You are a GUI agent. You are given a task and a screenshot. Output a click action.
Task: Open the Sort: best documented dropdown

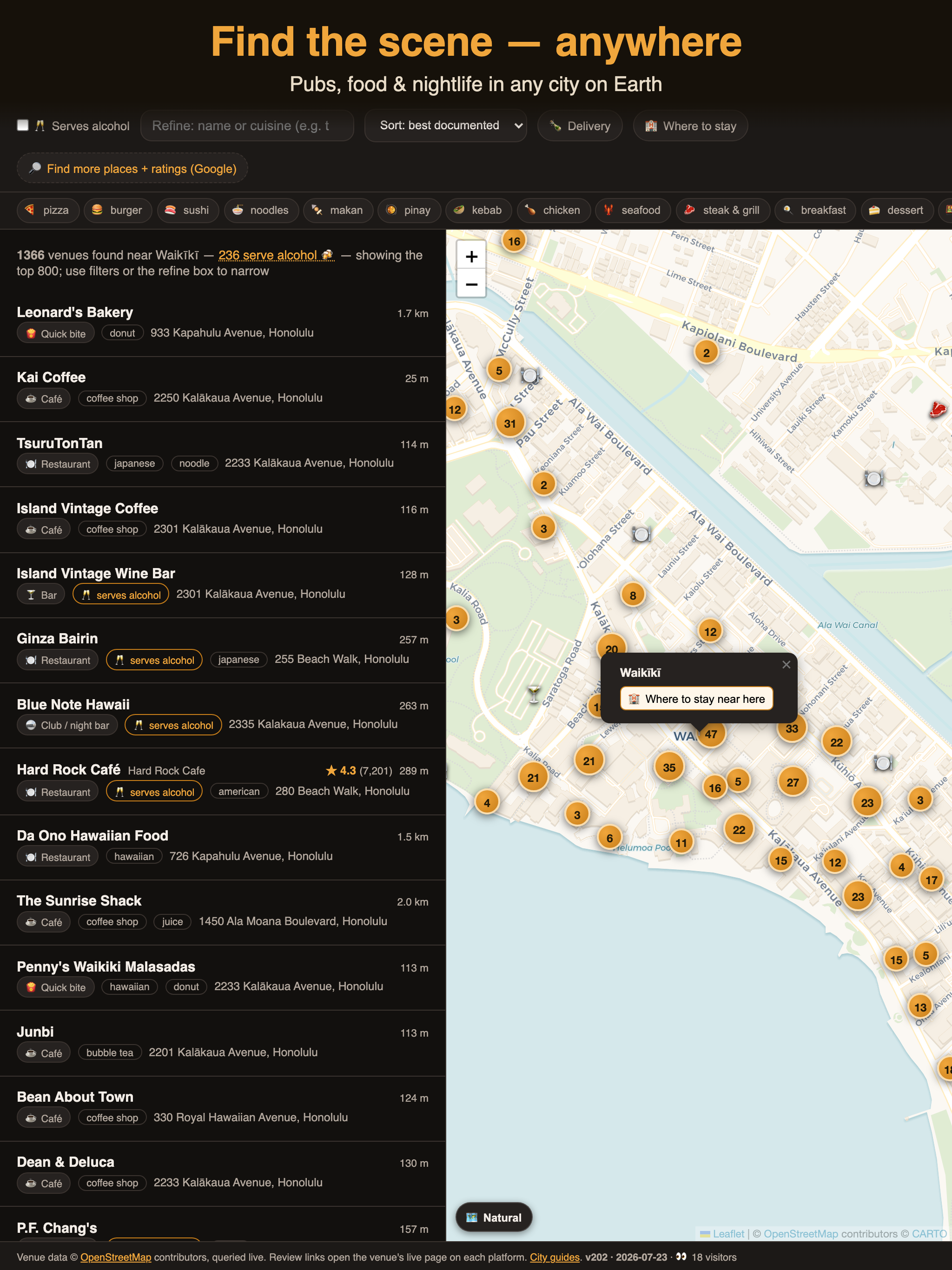[x=446, y=125]
